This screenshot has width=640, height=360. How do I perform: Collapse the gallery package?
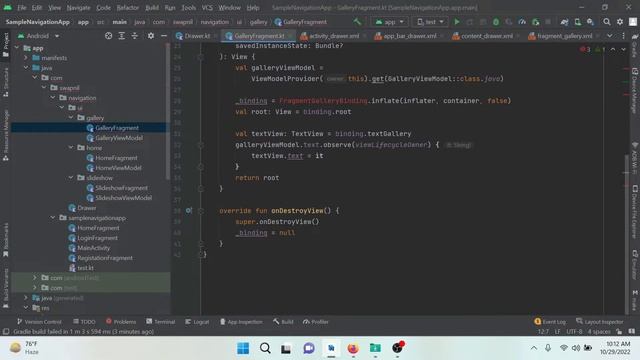point(71,118)
